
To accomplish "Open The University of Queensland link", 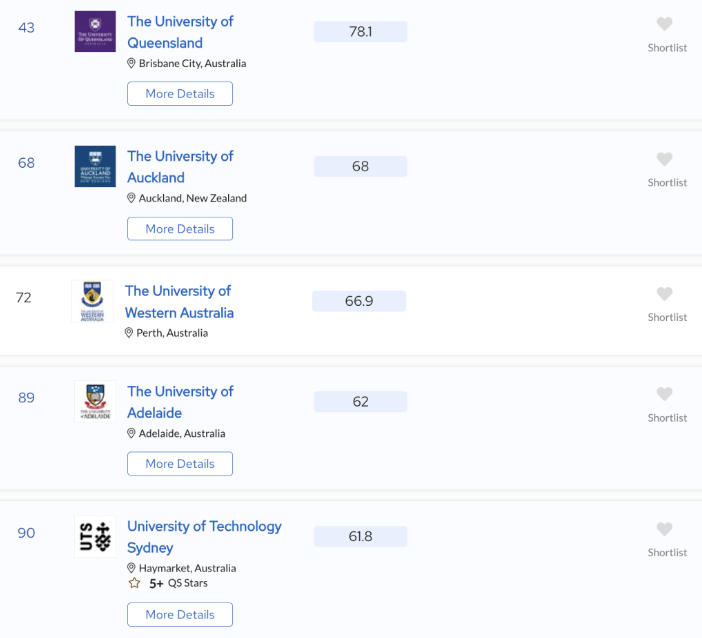I will click(x=180, y=32).
